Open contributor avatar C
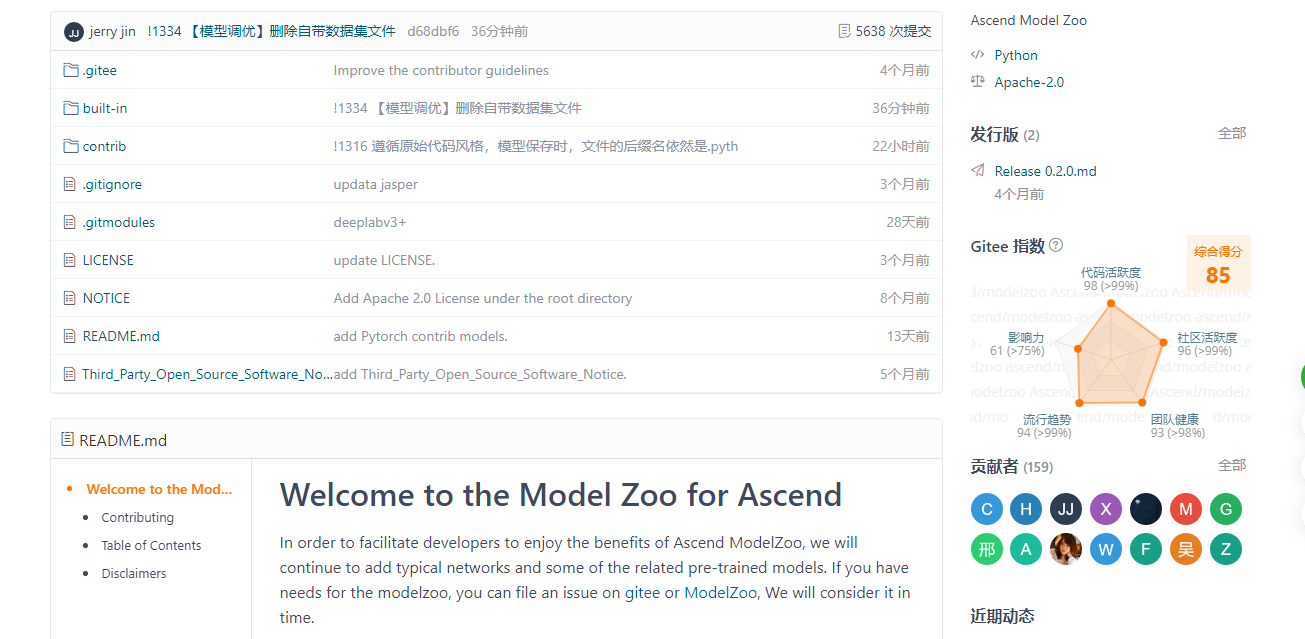Image resolution: width=1305 pixels, height=639 pixels. (987, 509)
